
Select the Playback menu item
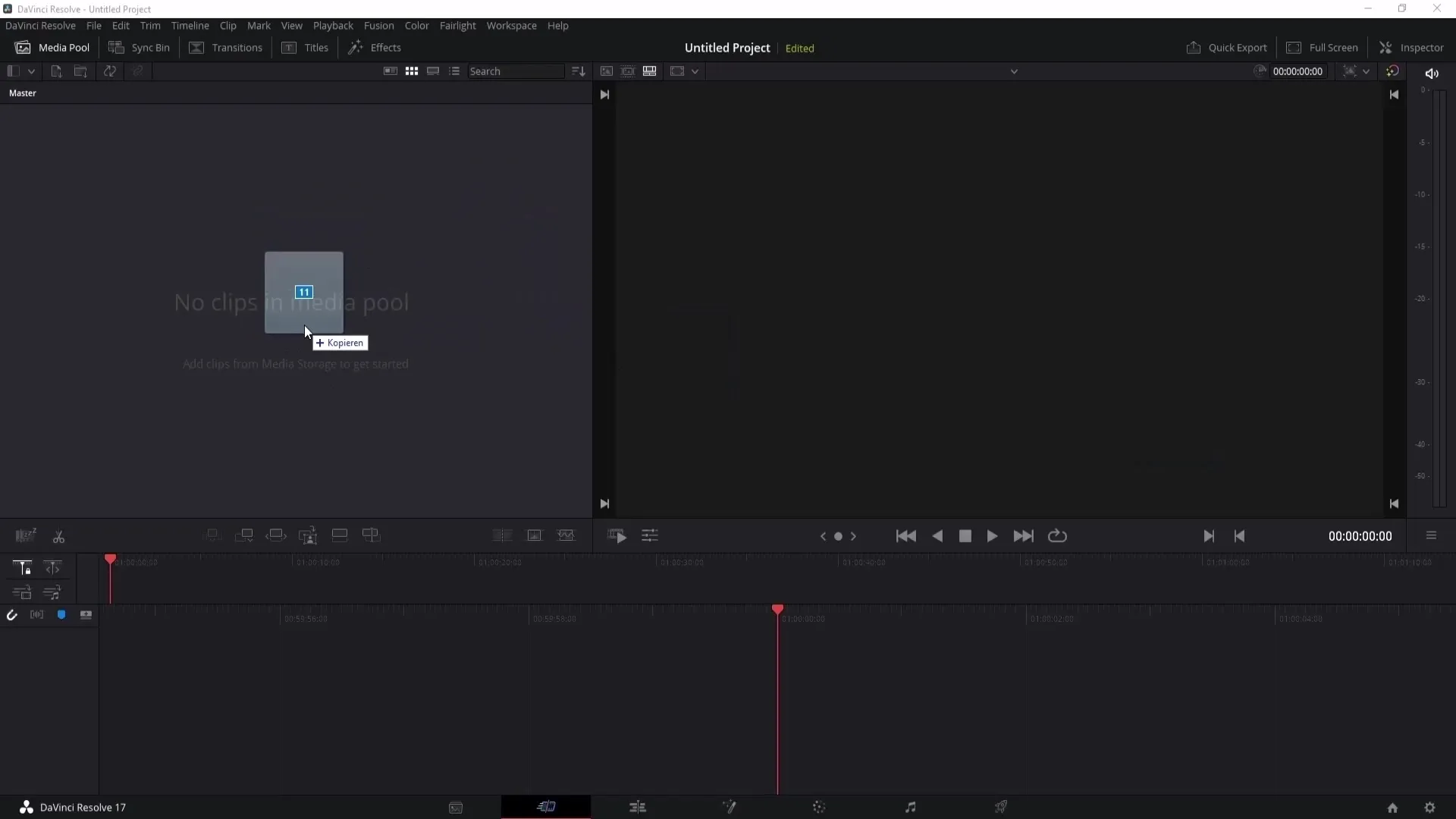333,25
